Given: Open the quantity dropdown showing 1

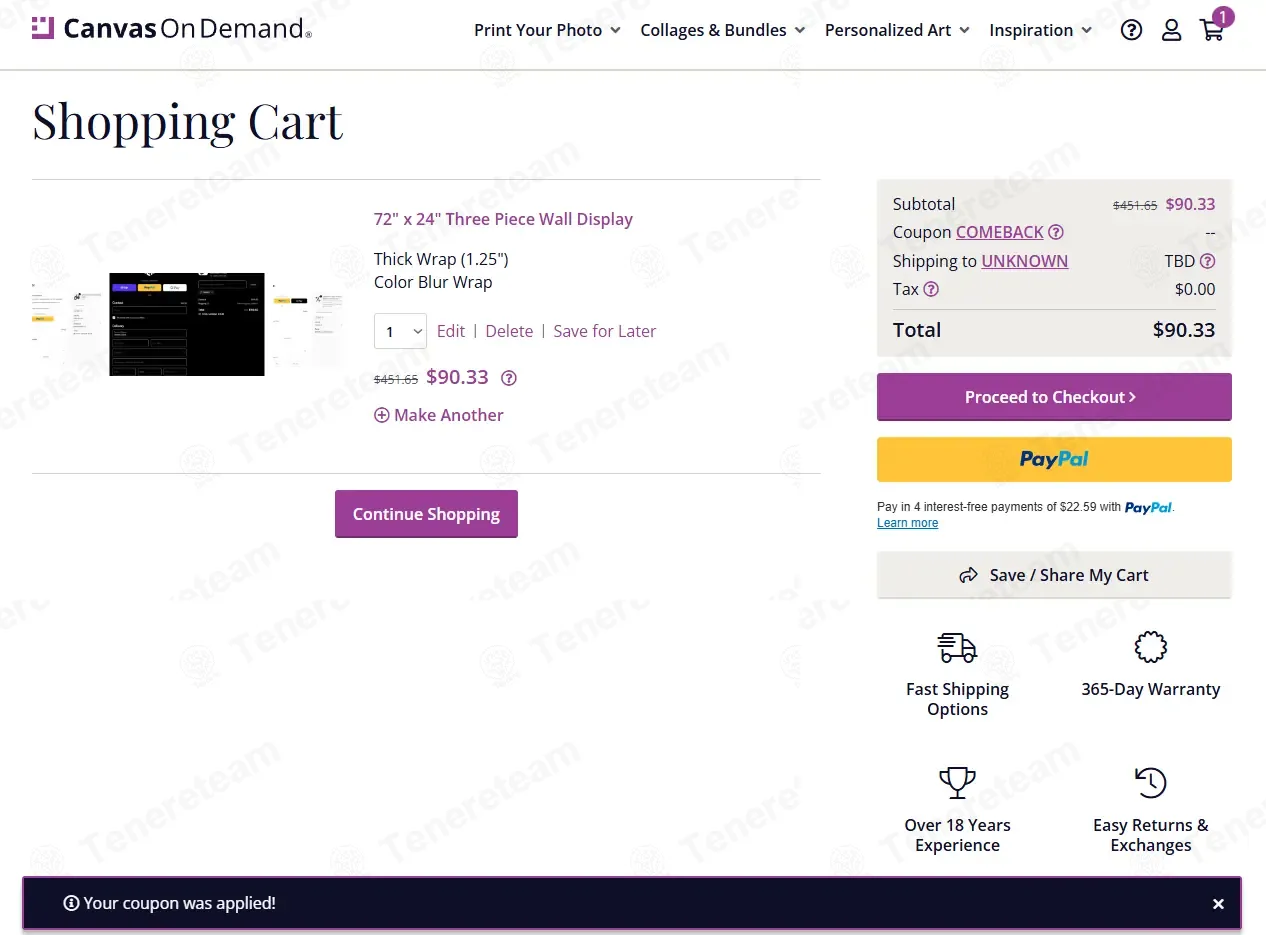Looking at the screenshot, I should (400, 331).
